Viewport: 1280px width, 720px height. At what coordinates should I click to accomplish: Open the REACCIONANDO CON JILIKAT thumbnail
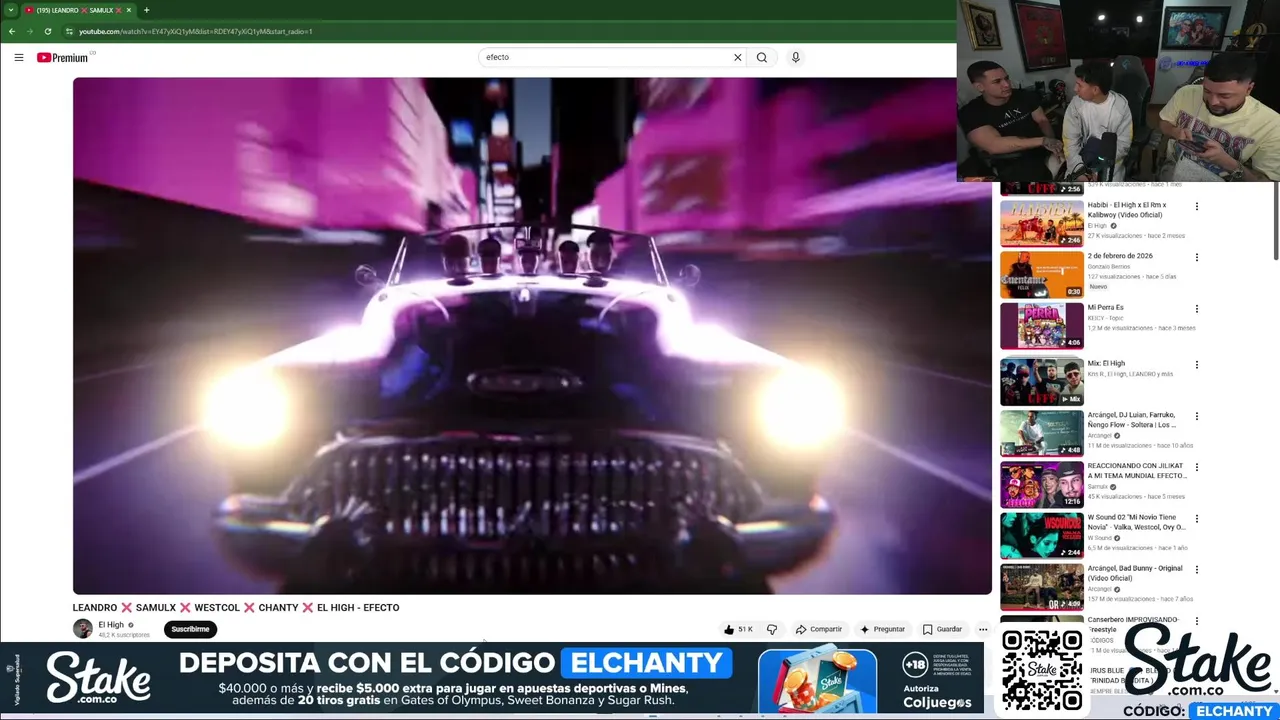(1041, 485)
